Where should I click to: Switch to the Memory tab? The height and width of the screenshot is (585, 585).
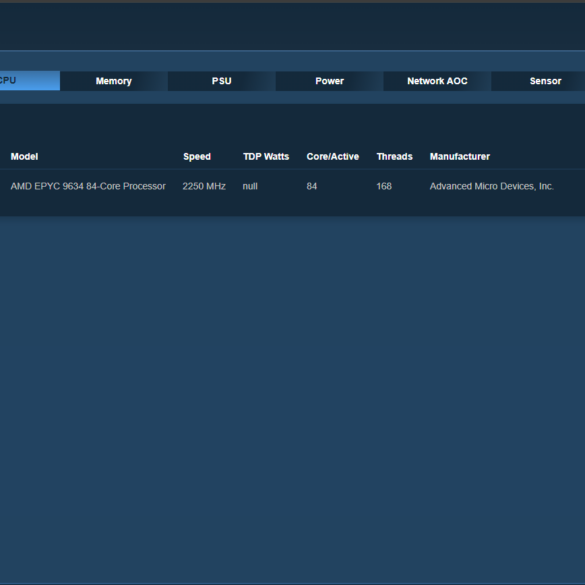point(113,81)
